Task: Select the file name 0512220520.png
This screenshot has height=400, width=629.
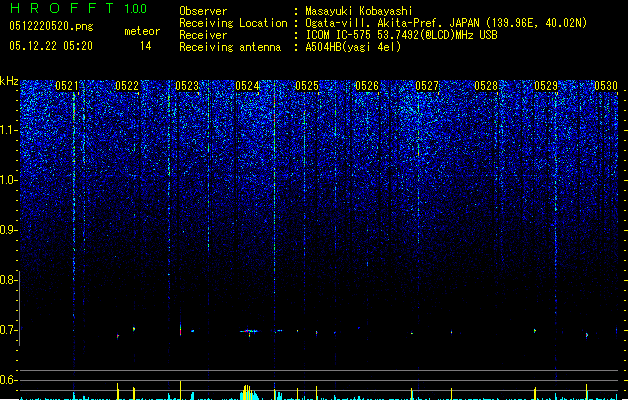Action: coord(51,26)
